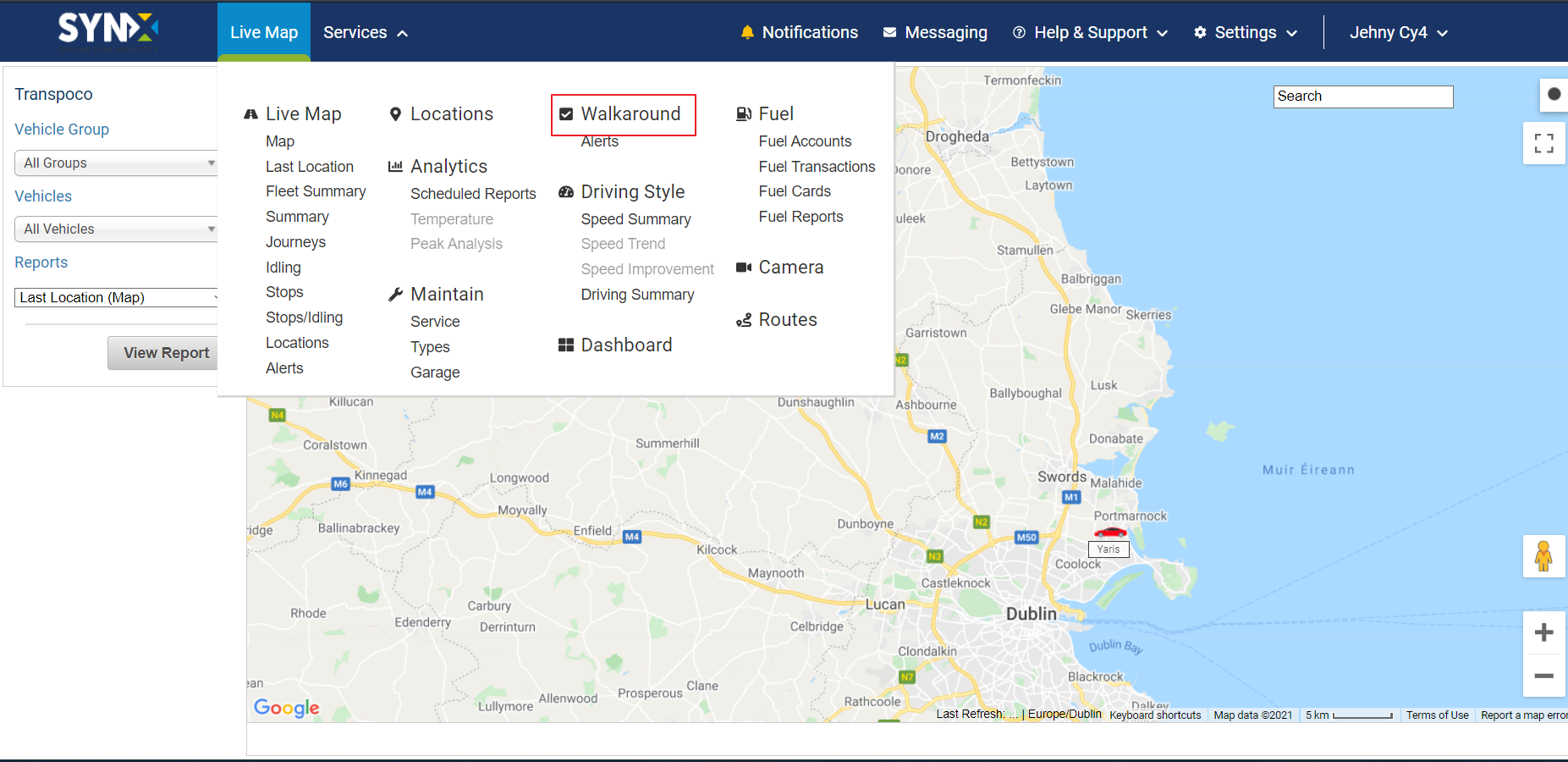Open Stops menu entry
The height and width of the screenshot is (762, 1568).
(284, 292)
